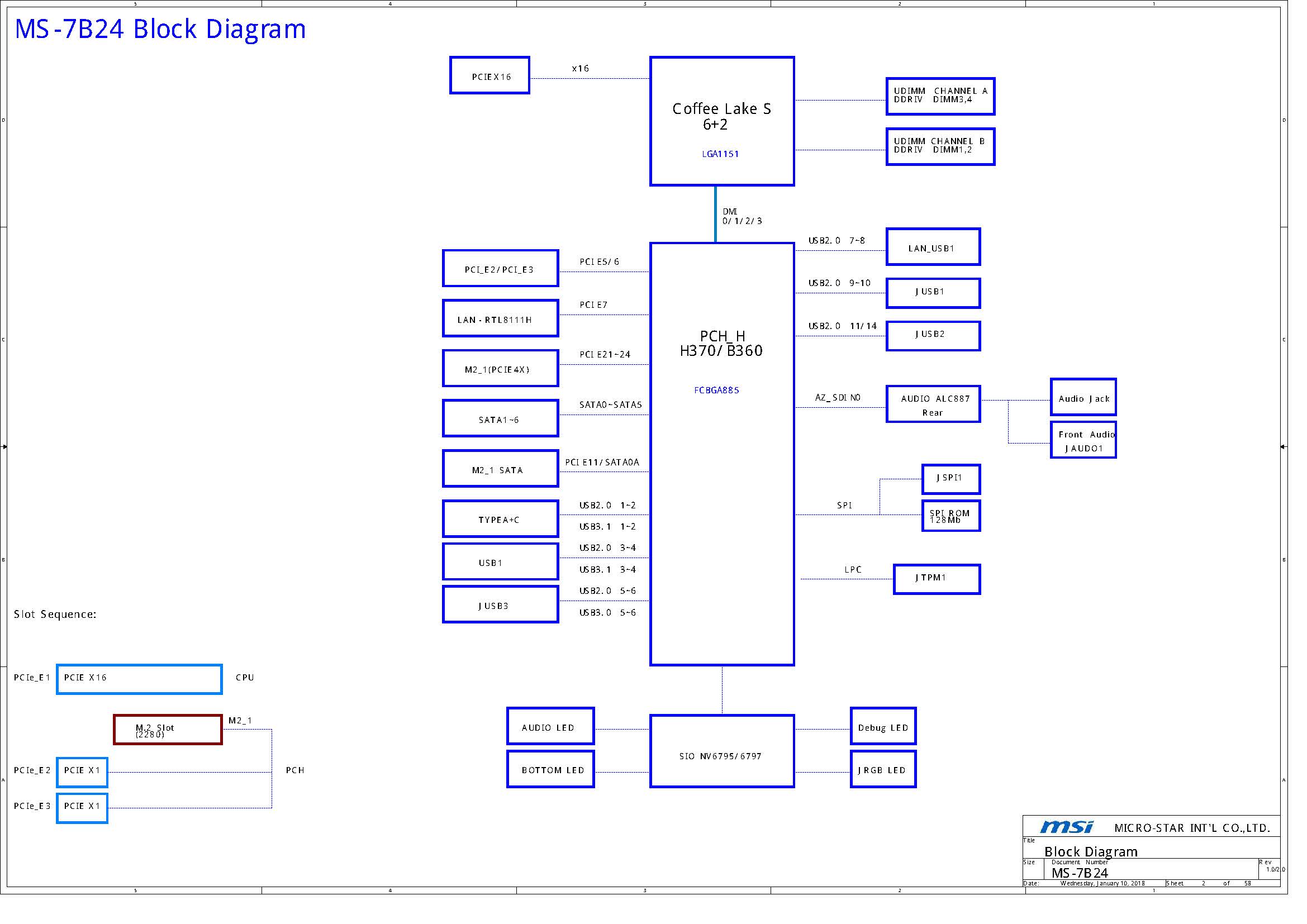The image size is (1307, 924).
Task: Select the "FCBGA885" package label
Action: click(x=716, y=390)
